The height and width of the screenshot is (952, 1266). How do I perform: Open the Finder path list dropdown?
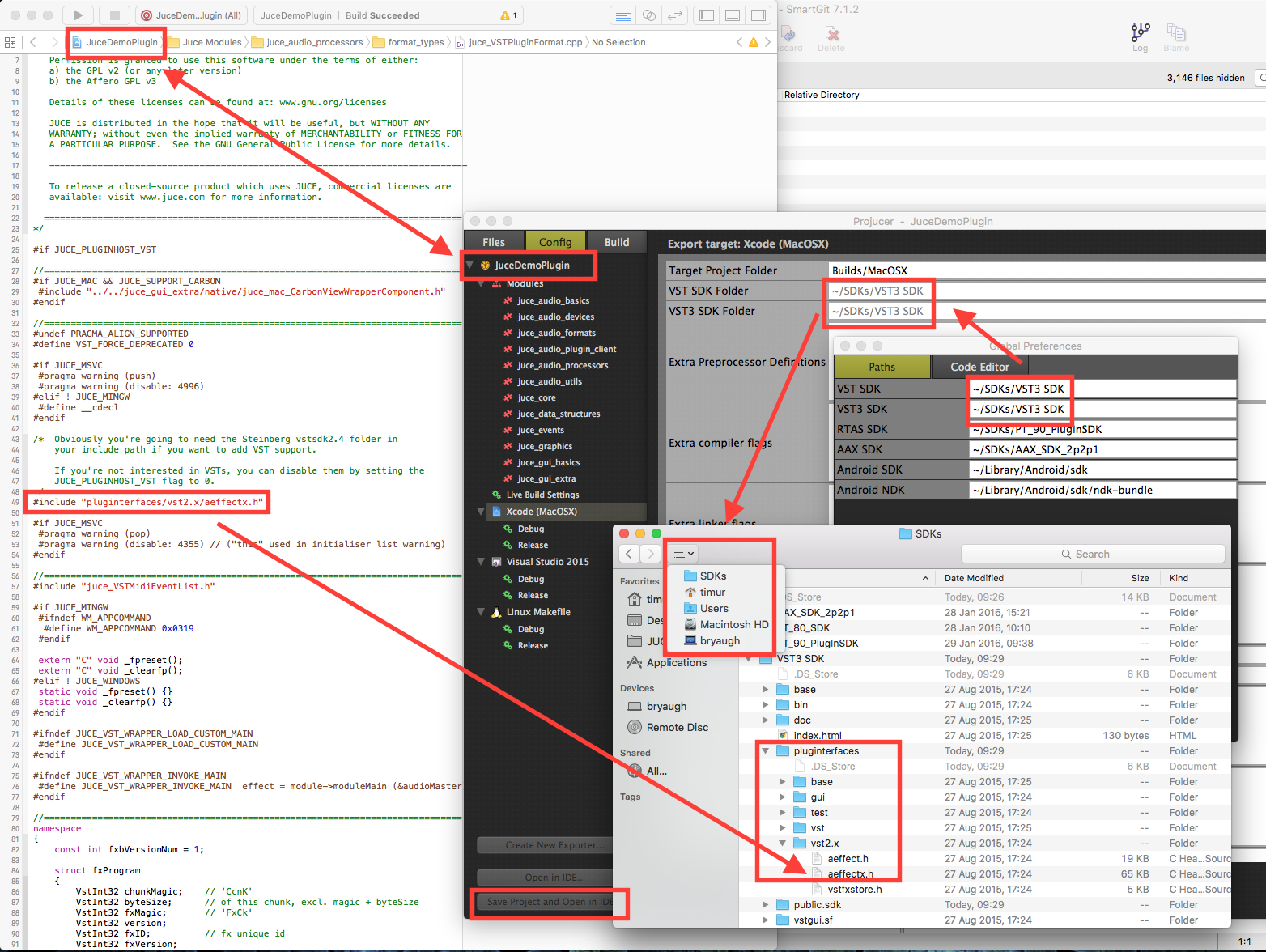click(x=683, y=554)
